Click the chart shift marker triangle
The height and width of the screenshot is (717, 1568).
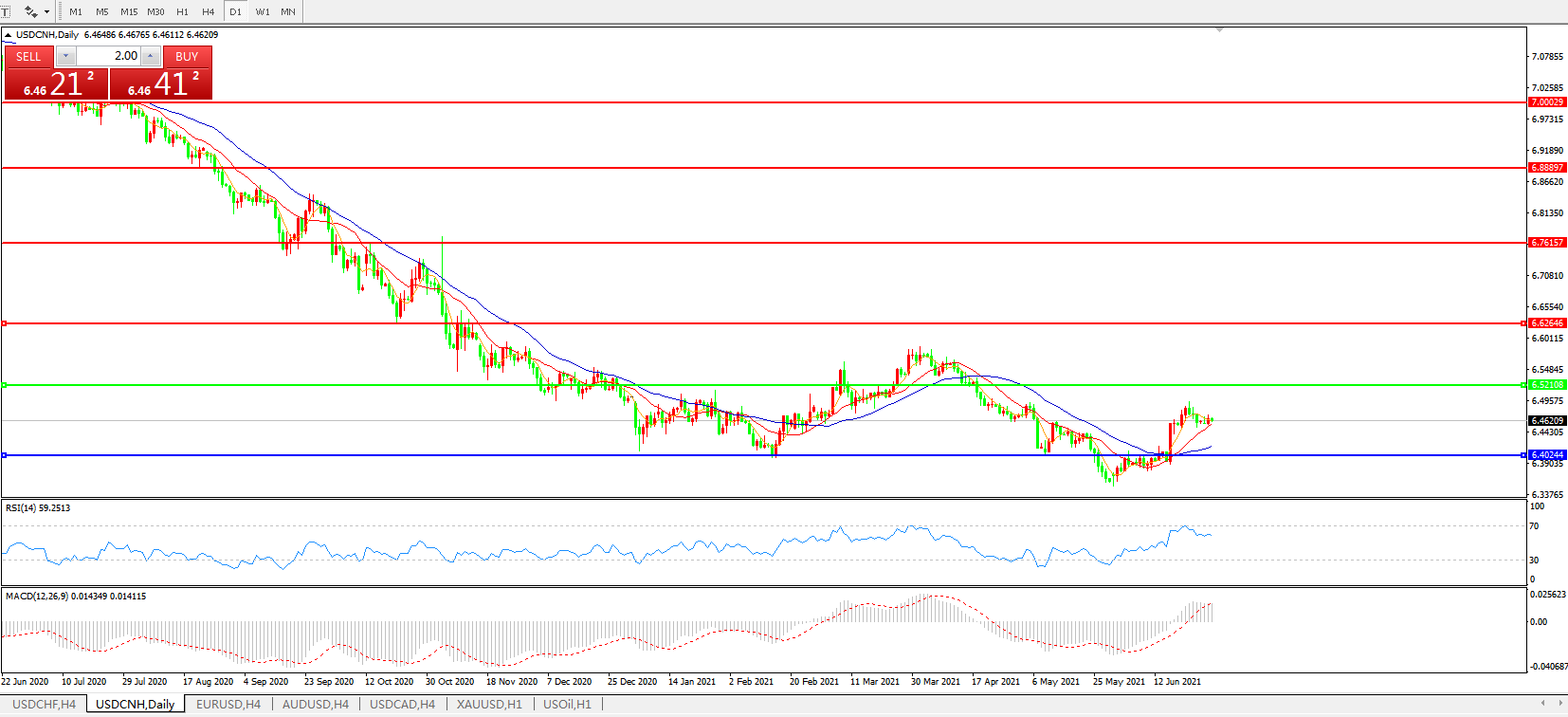pos(1219,30)
